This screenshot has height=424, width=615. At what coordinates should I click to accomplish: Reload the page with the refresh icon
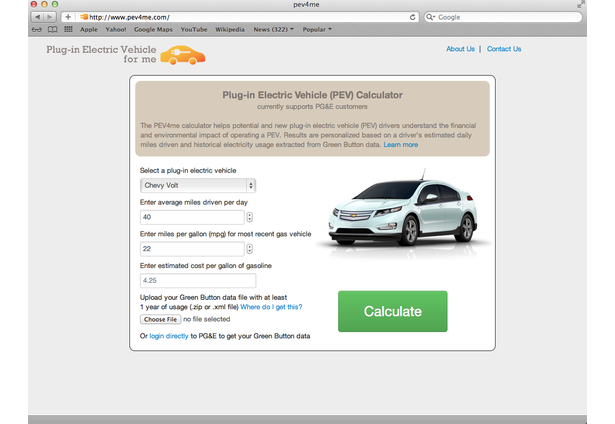pos(412,17)
